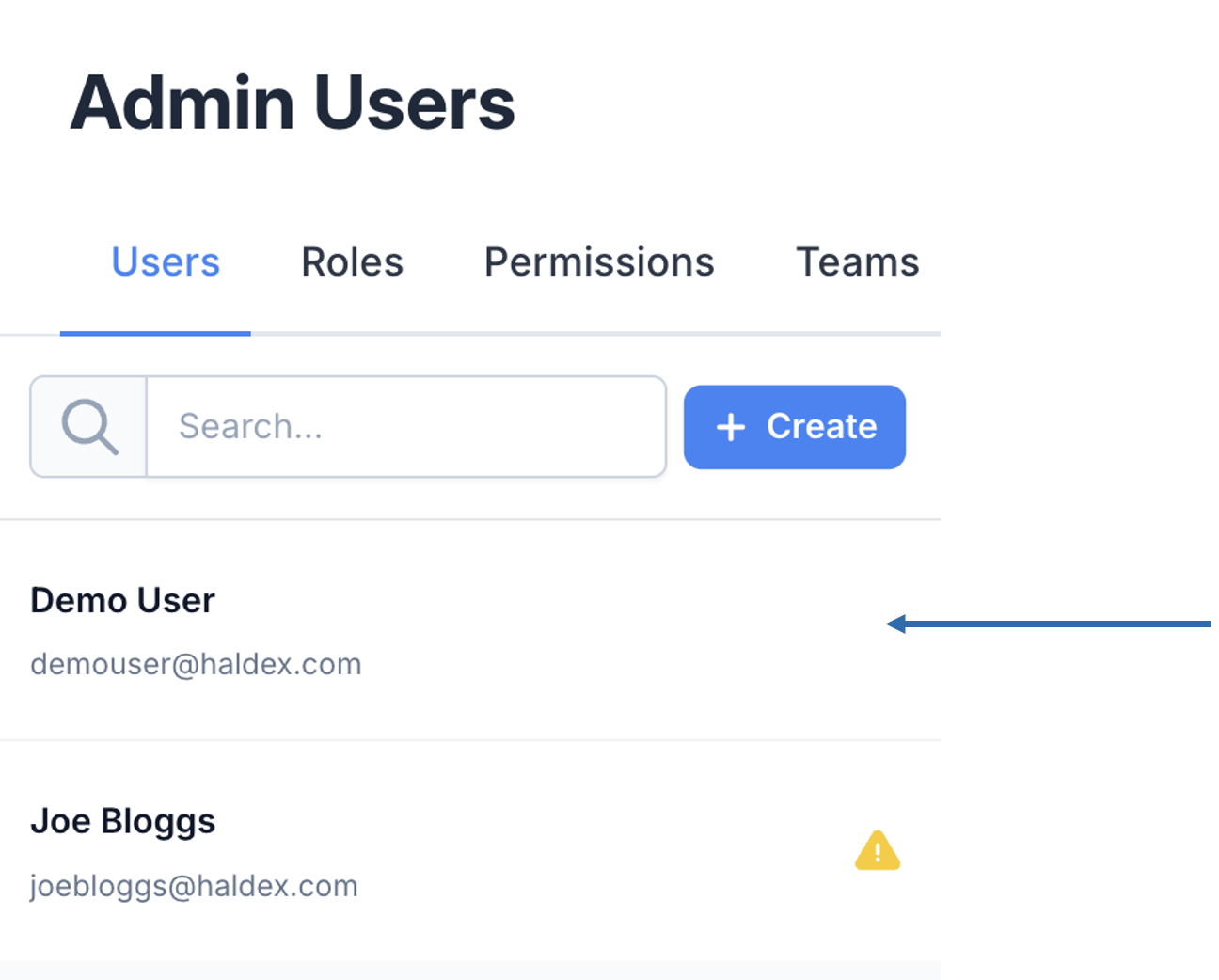The width and height of the screenshot is (1219, 980).
Task: Click the divider line above Demo User row
Action: pos(470,519)
